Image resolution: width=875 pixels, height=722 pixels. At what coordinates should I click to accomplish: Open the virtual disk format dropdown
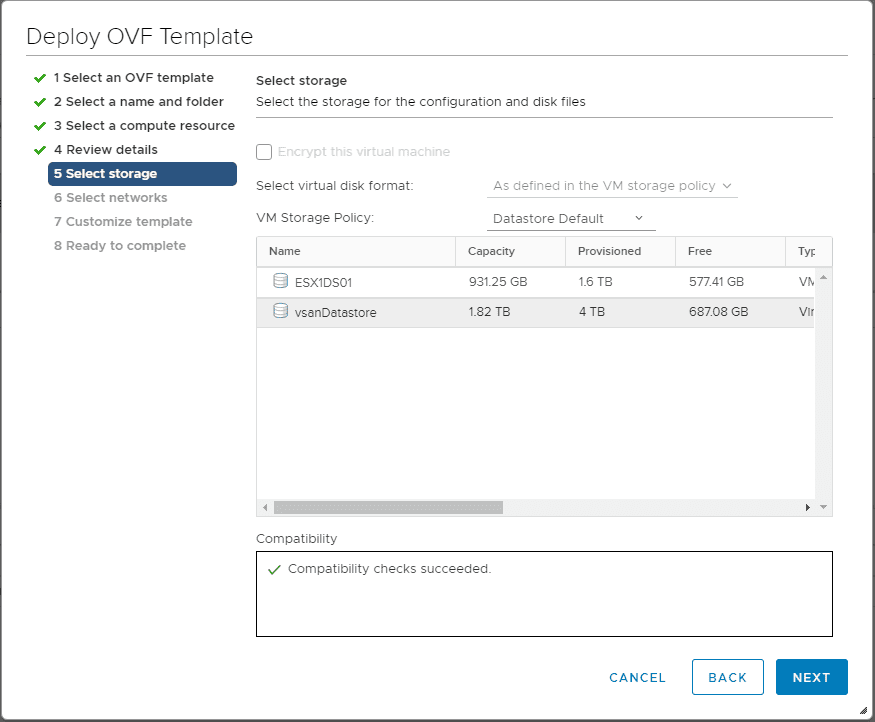pyautogui.click(x=613, y=186)
